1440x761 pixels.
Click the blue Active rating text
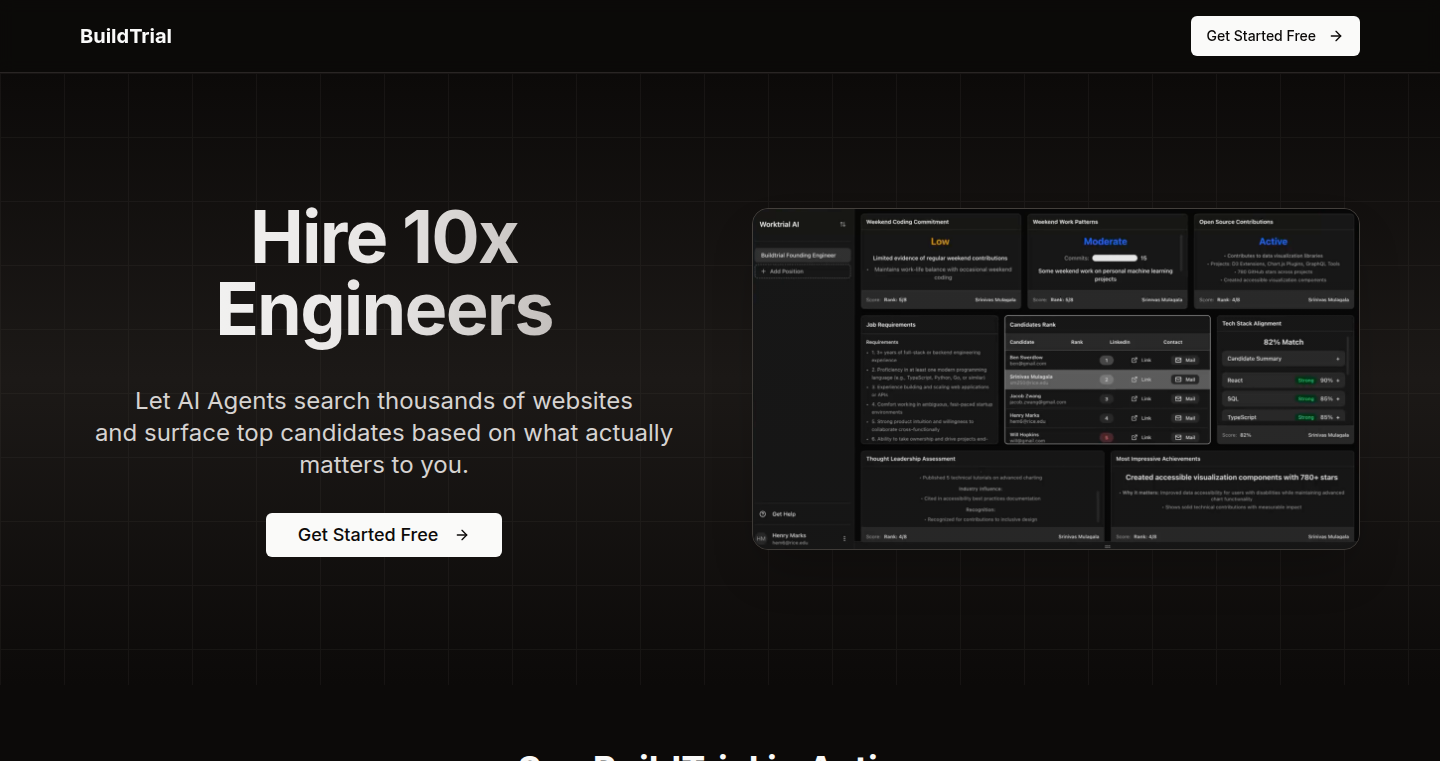point(1273,241)
